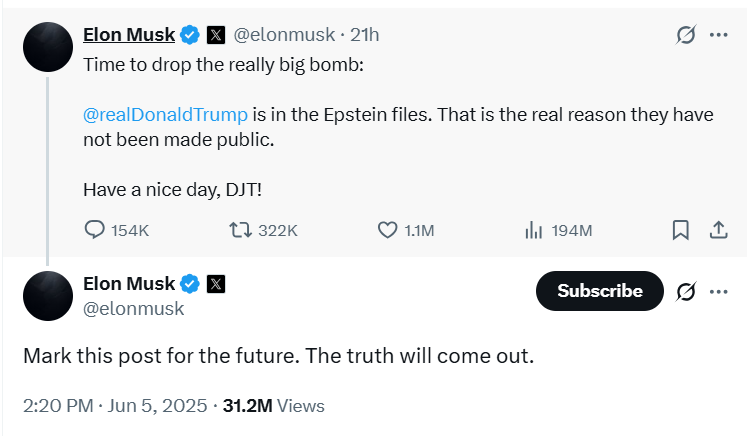Image resolution: width=747 pixels, height=436 pixels.
Task: Share the top post via share icon
Action: [718, 230]
